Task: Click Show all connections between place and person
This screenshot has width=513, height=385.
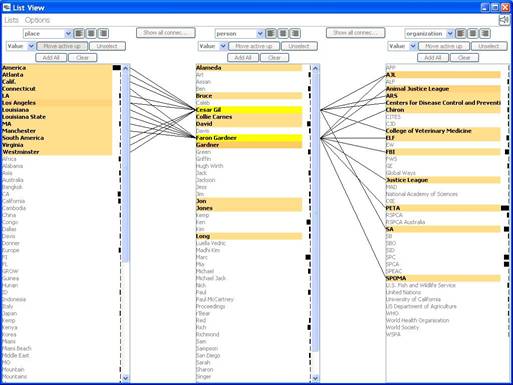Action: click(166, 33)
